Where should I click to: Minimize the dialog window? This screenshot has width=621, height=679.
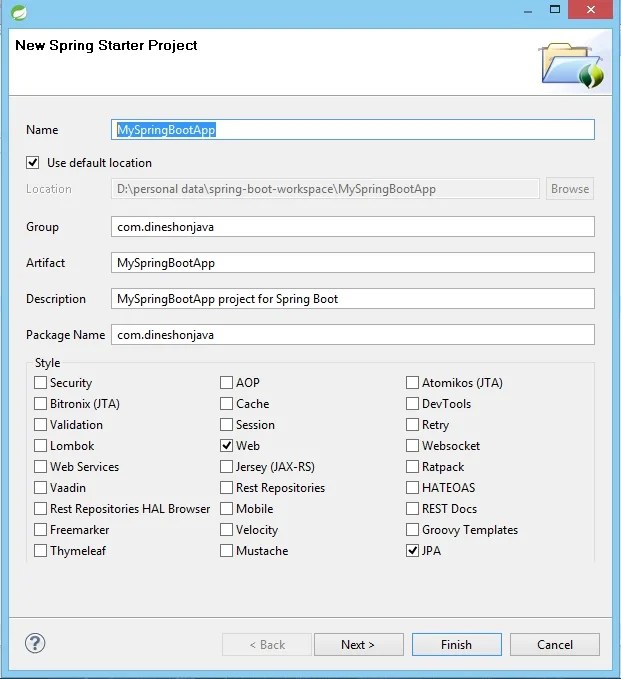527,10
